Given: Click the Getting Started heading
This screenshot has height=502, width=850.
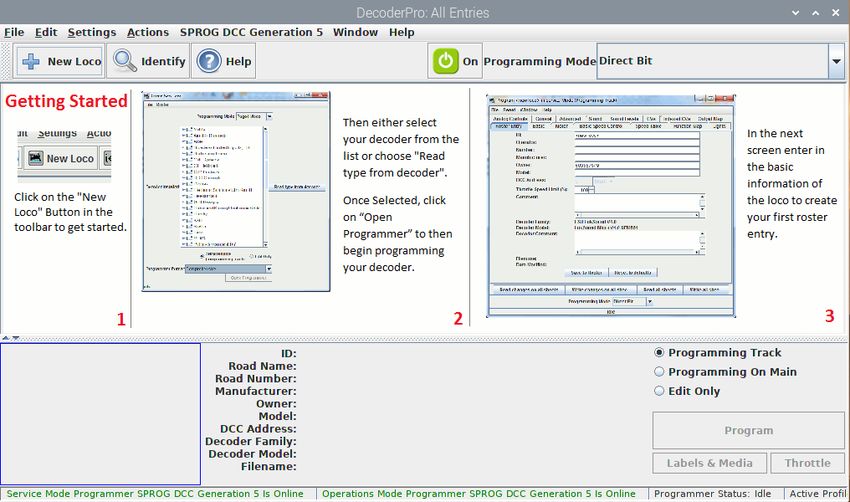Looking at the screenshot, I should coord(66,101).
